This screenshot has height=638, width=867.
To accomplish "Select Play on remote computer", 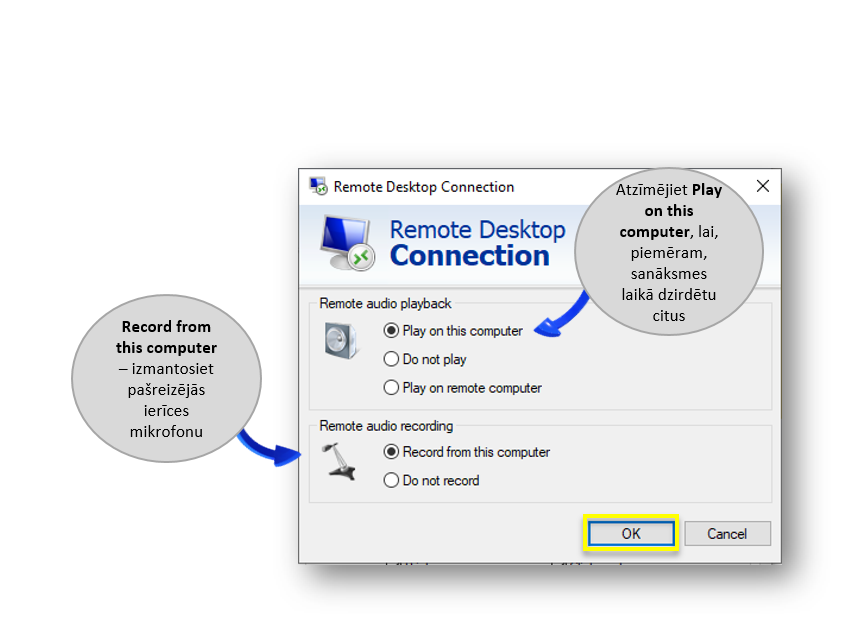I will (391, 388).
